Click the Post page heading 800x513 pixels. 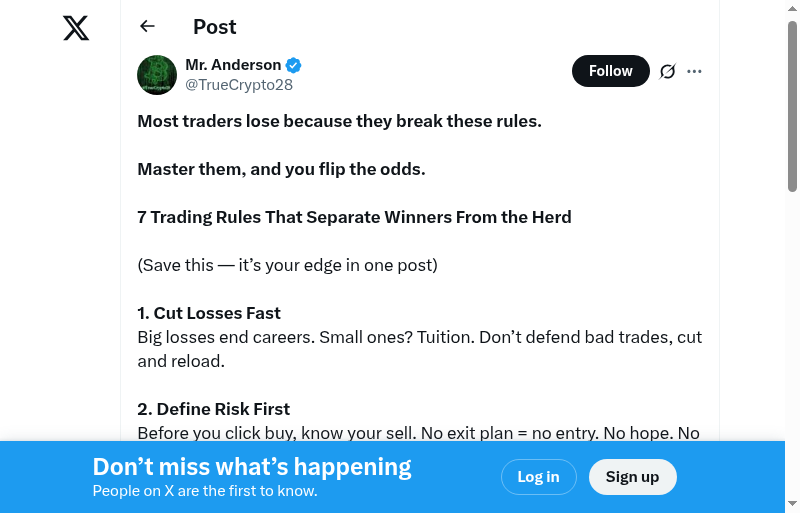point(215,27)
